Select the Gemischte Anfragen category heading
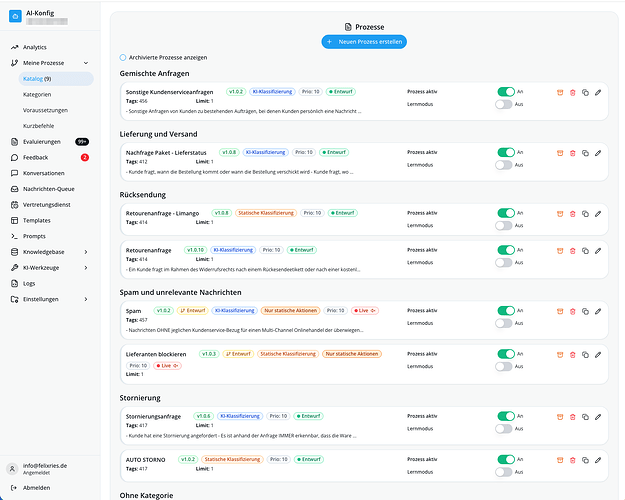Viewport: 625px width, 500px height. pos(154,73)
